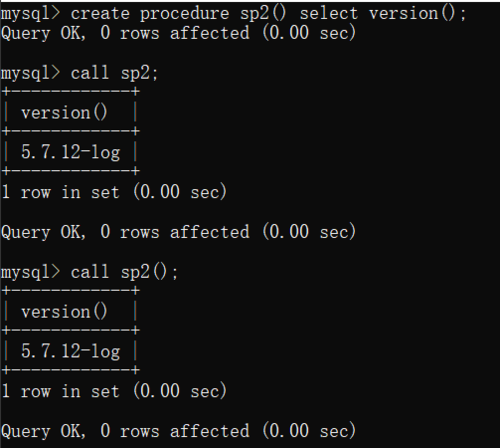500x448 pixels.
Task: Click the 'mysql>' prompt before 'call sp2;'
Action: coord(31,74)
